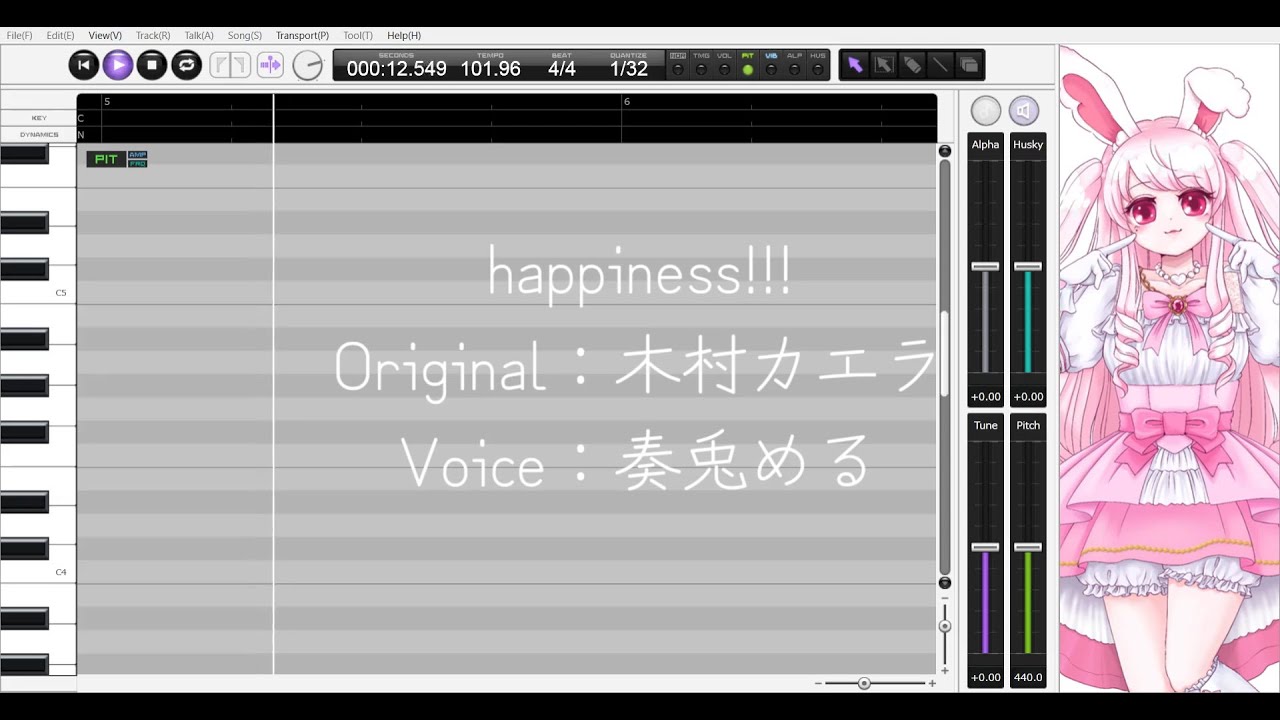
Task: Click the Alpha value +0.00 field
Action: tap(985, 397)
